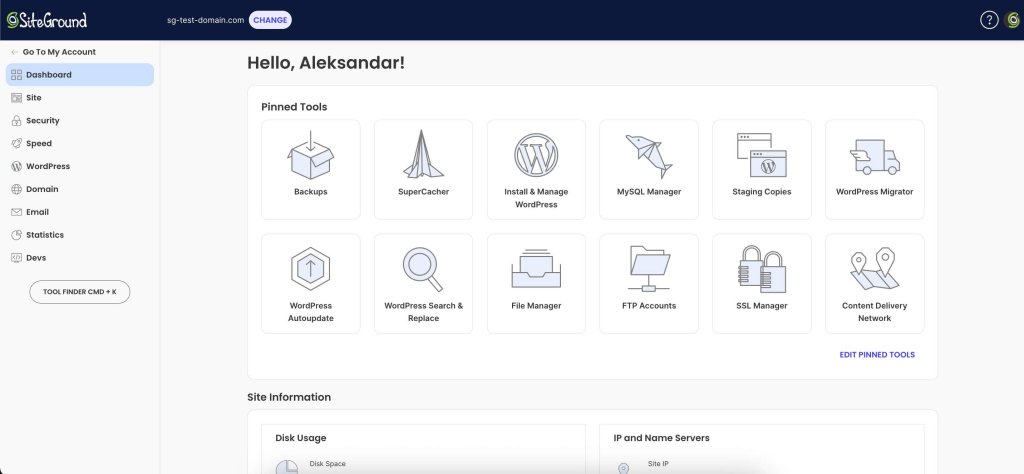Open the Speed menu item
The width and height of the screenshot is (1024, 474).
click(80, 143)
